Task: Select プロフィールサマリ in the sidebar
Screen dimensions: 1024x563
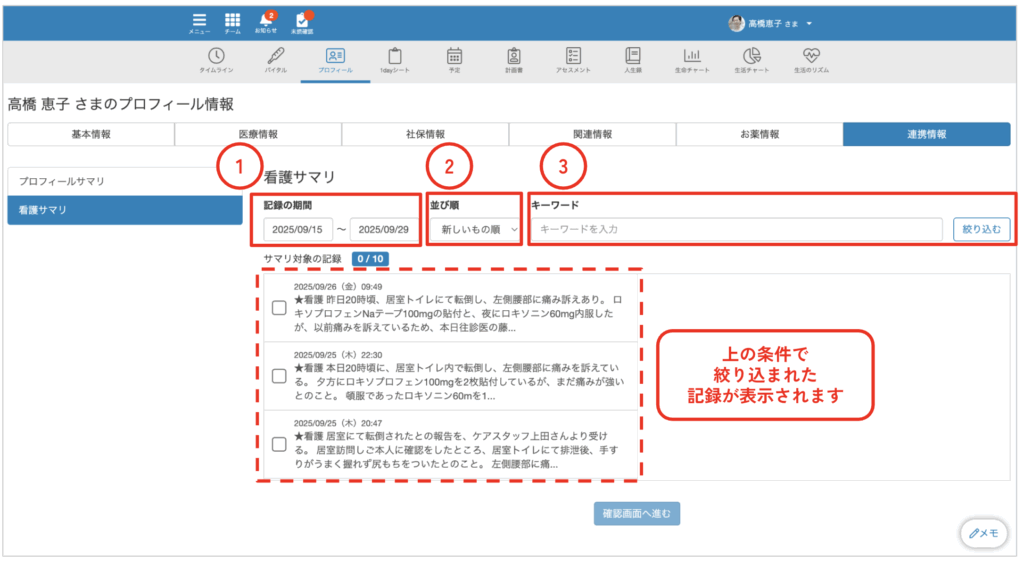Action: click(x=125, y=181)
